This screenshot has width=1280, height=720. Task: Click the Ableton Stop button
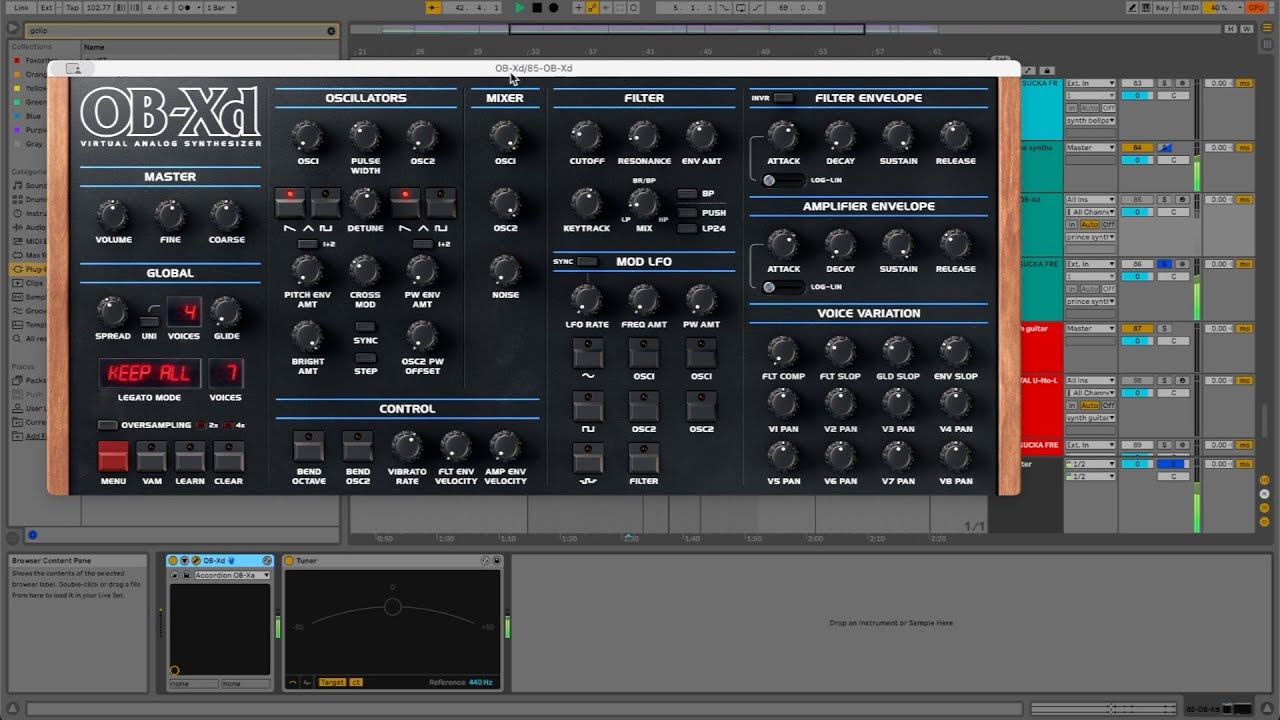537,8
